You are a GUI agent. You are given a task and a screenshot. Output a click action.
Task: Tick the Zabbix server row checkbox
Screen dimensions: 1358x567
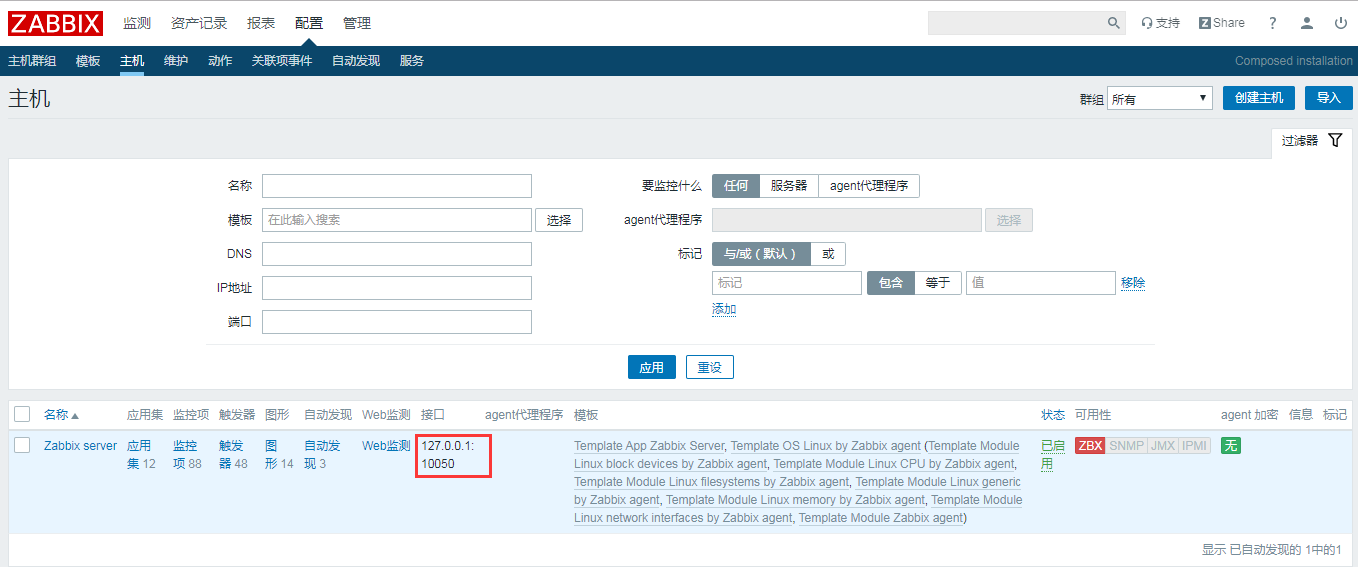tap(22, 446)
